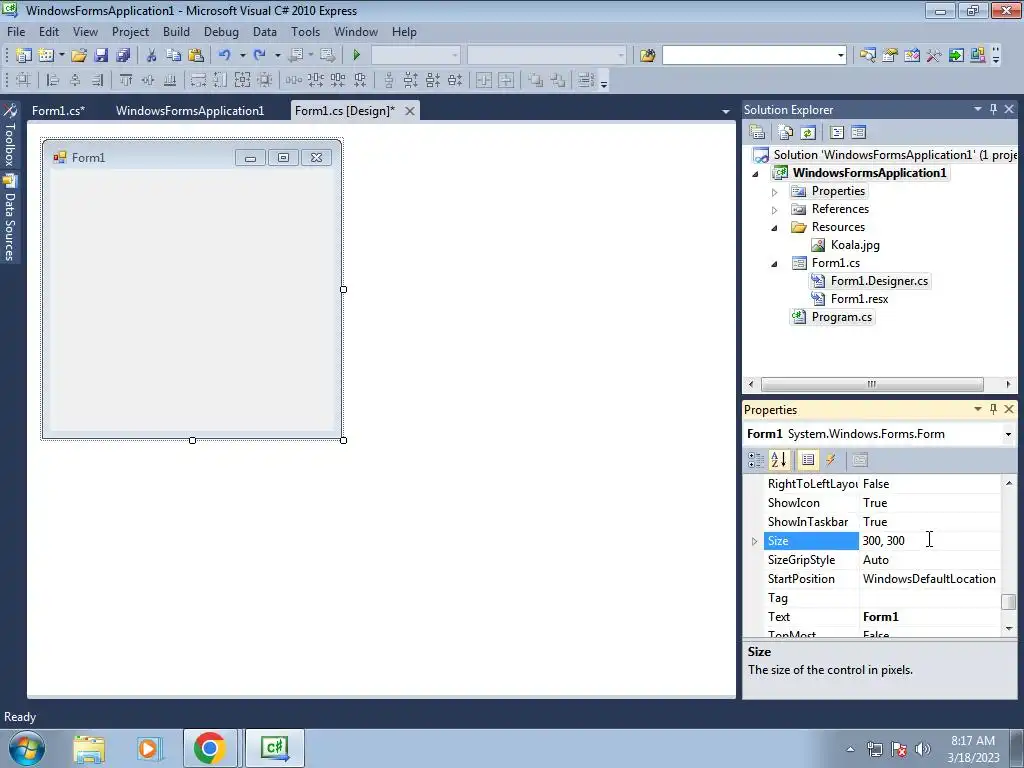Open the File menu
This screenshot has height=768, width=1024.
click(16, 31)
